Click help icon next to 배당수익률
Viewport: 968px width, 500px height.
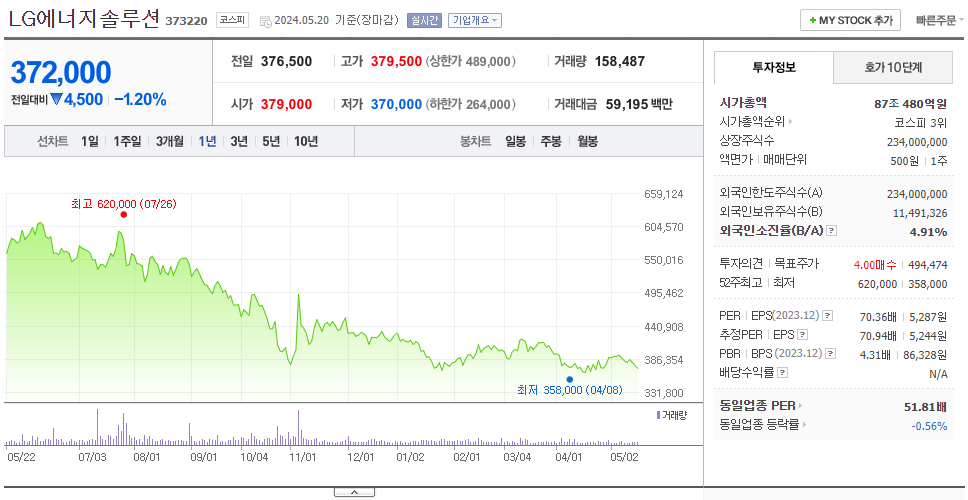point(782,373)
